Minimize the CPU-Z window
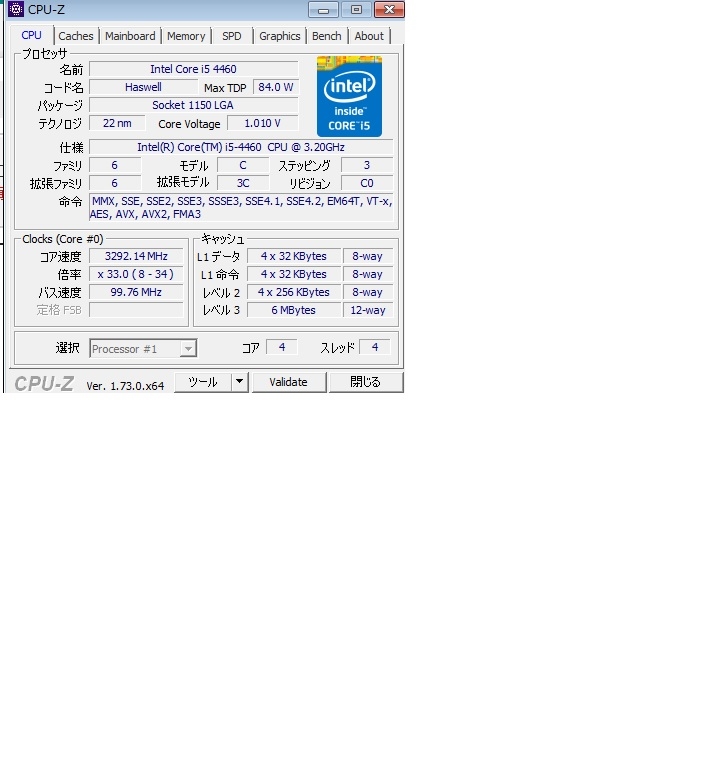705x762 pixels. (323, 10)
